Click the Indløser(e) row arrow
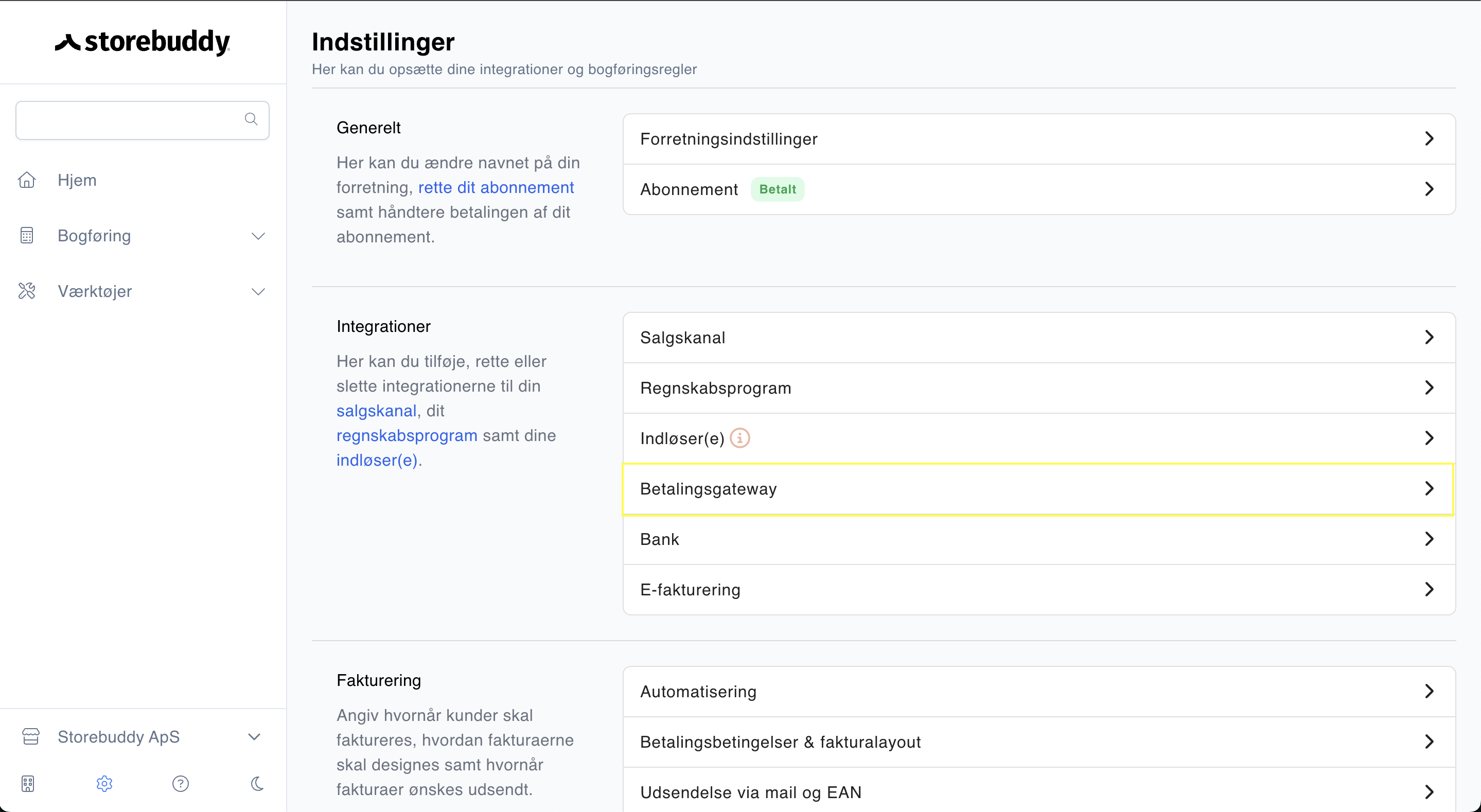 (1429, 438)
